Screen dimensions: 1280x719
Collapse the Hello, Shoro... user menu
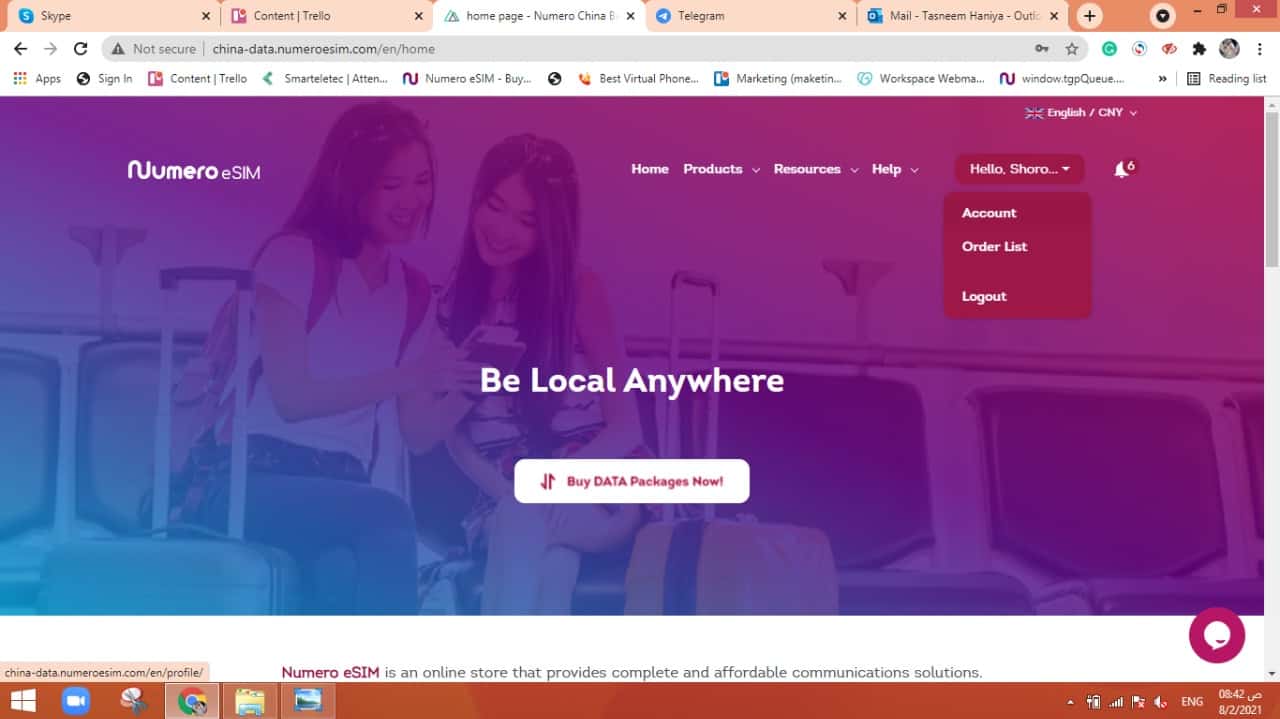(1019, 169)
